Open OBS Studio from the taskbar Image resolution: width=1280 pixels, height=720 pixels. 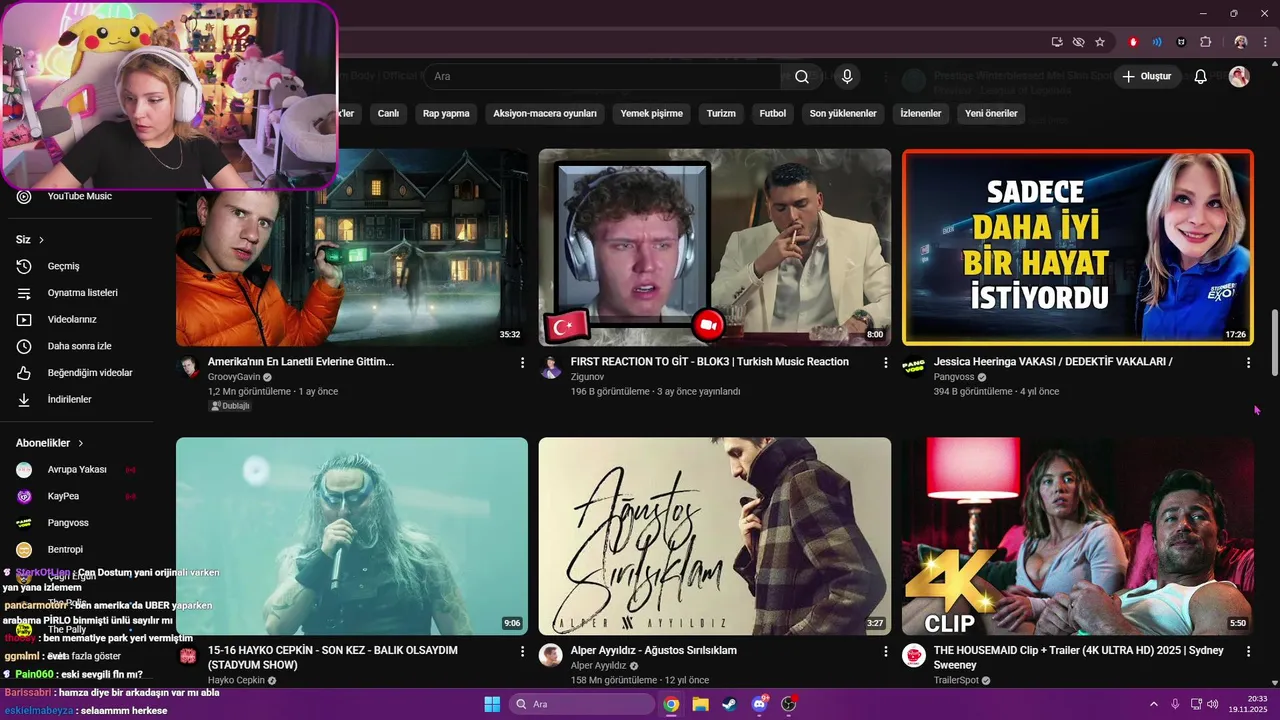pyautogui.click(x=789, y=704)
